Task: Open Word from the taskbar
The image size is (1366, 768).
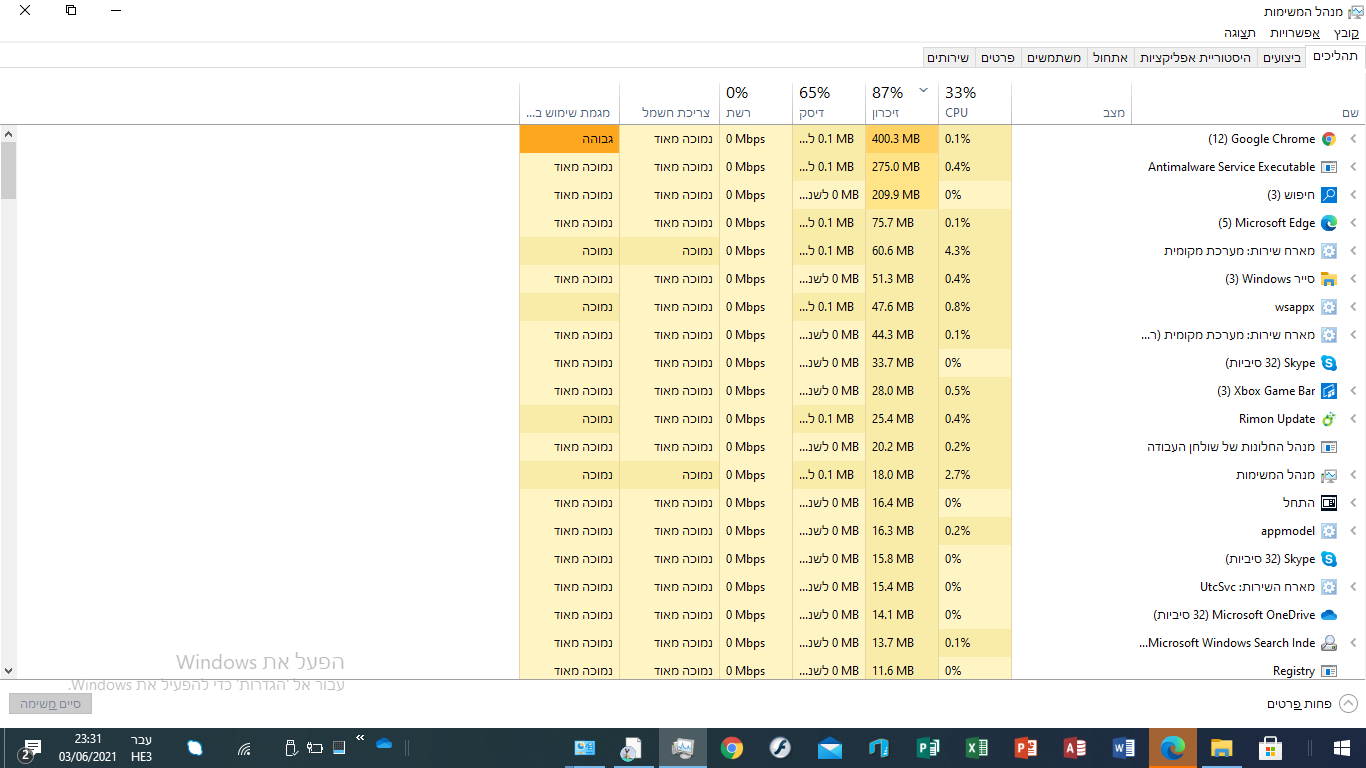Action: pos(1123,747)
